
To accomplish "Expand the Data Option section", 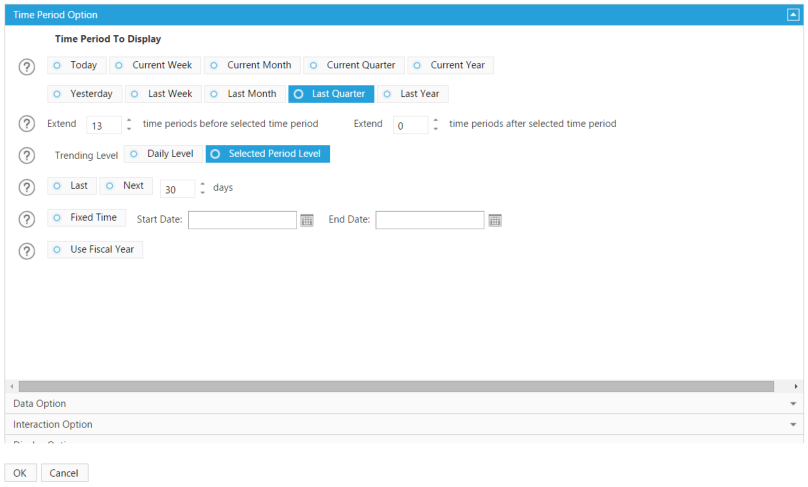I will [404, 404].
